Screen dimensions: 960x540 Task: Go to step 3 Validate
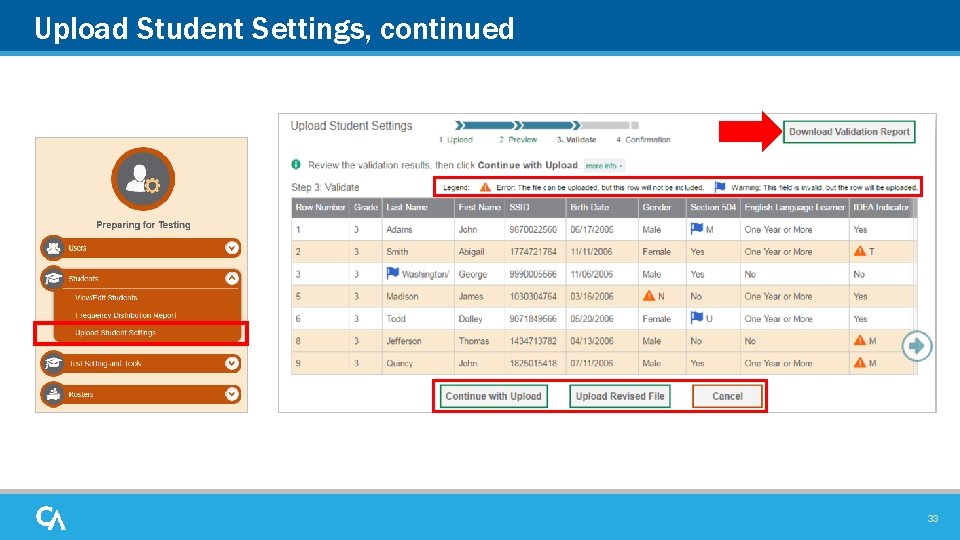click(577, 140)
